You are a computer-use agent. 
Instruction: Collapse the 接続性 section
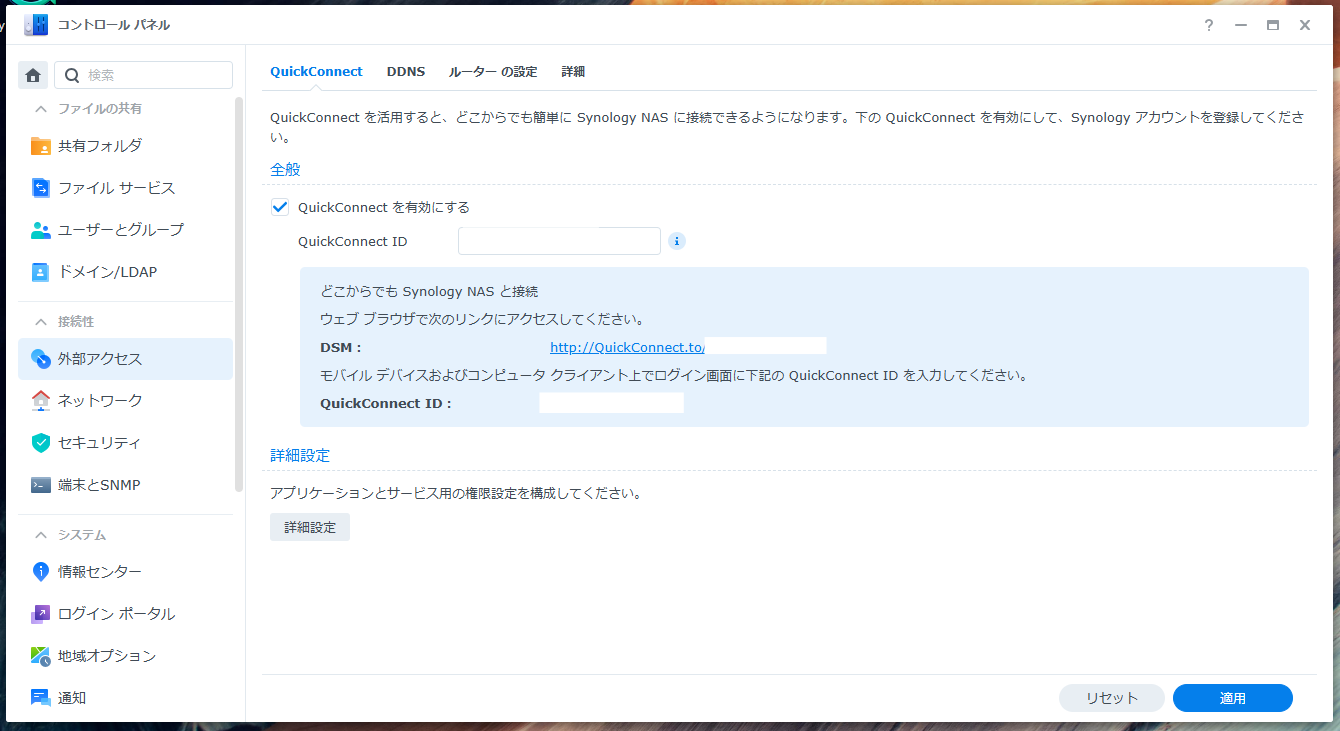41,321
